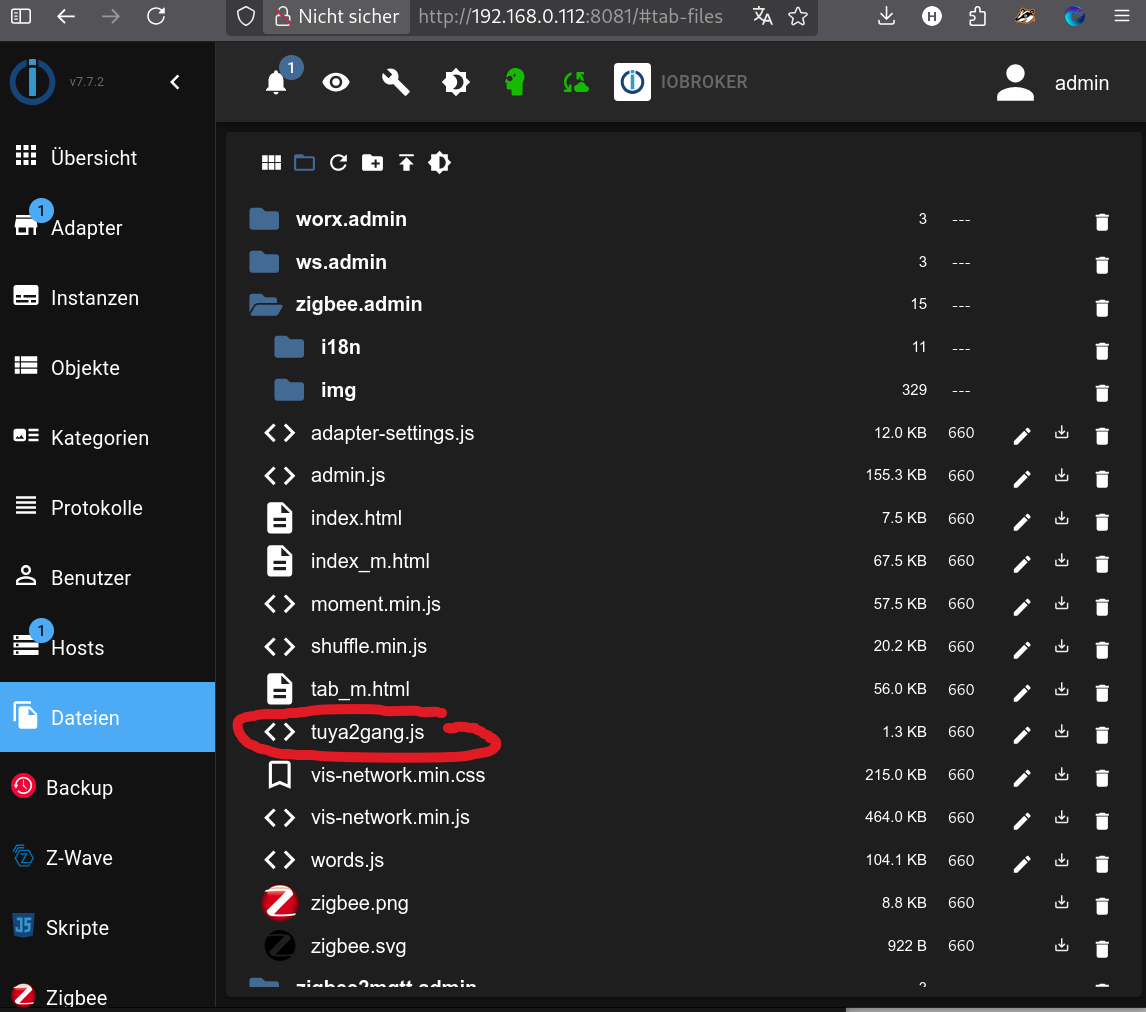Open Instanzen in the sidebar

click(x=94, y=298)
